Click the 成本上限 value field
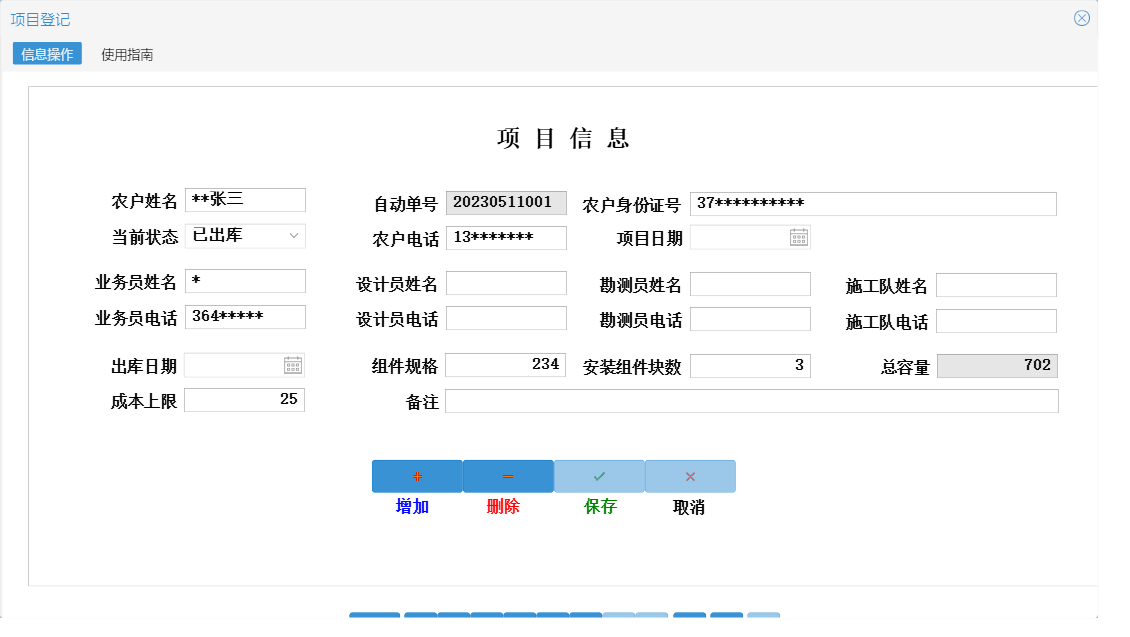 pos(245,399)
